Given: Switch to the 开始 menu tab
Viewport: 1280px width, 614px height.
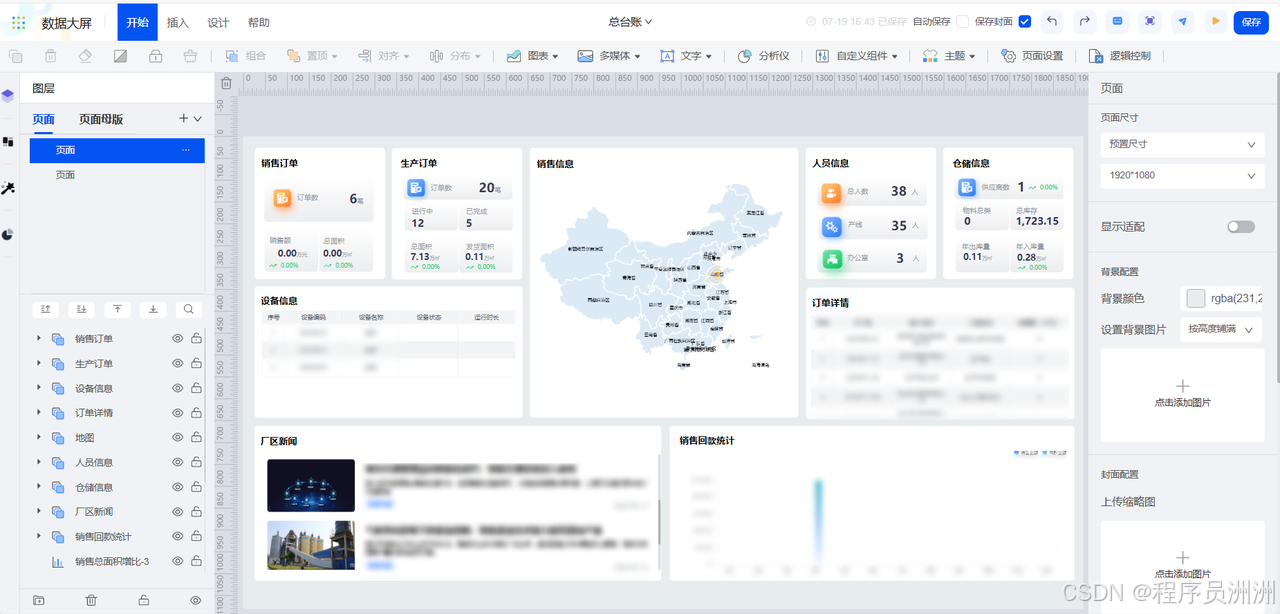Looking at the screenshot, I should [x=137, y=22].
